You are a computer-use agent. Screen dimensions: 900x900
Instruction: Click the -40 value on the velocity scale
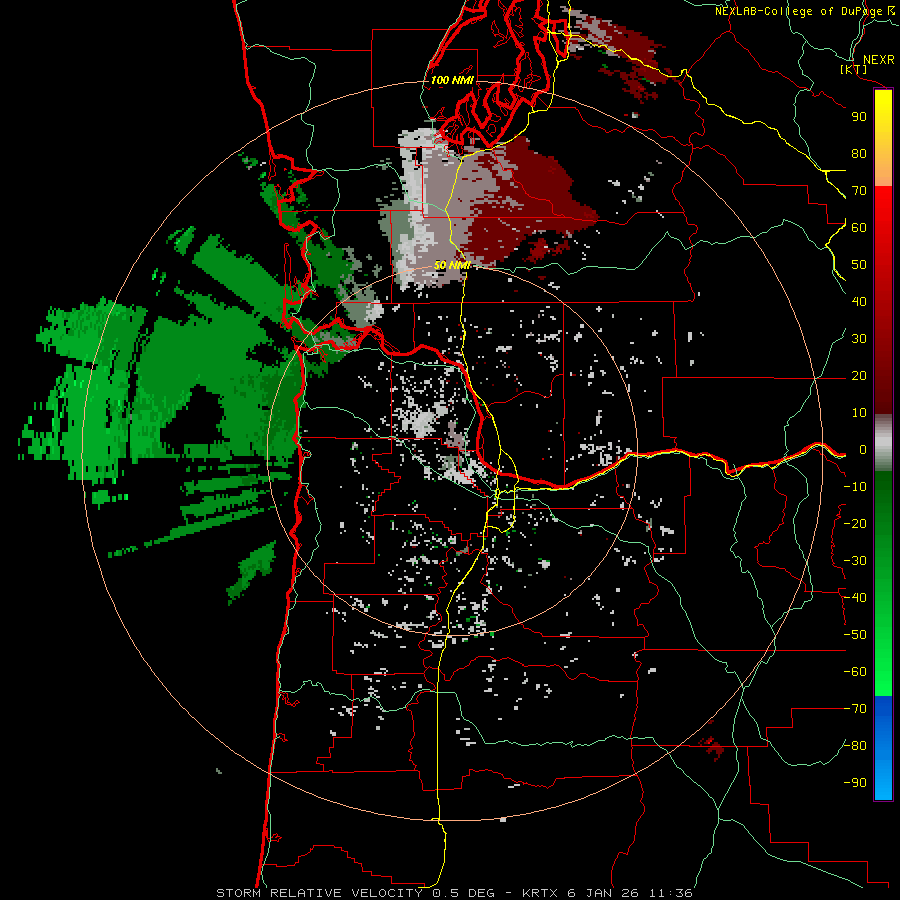pos(855,598)
